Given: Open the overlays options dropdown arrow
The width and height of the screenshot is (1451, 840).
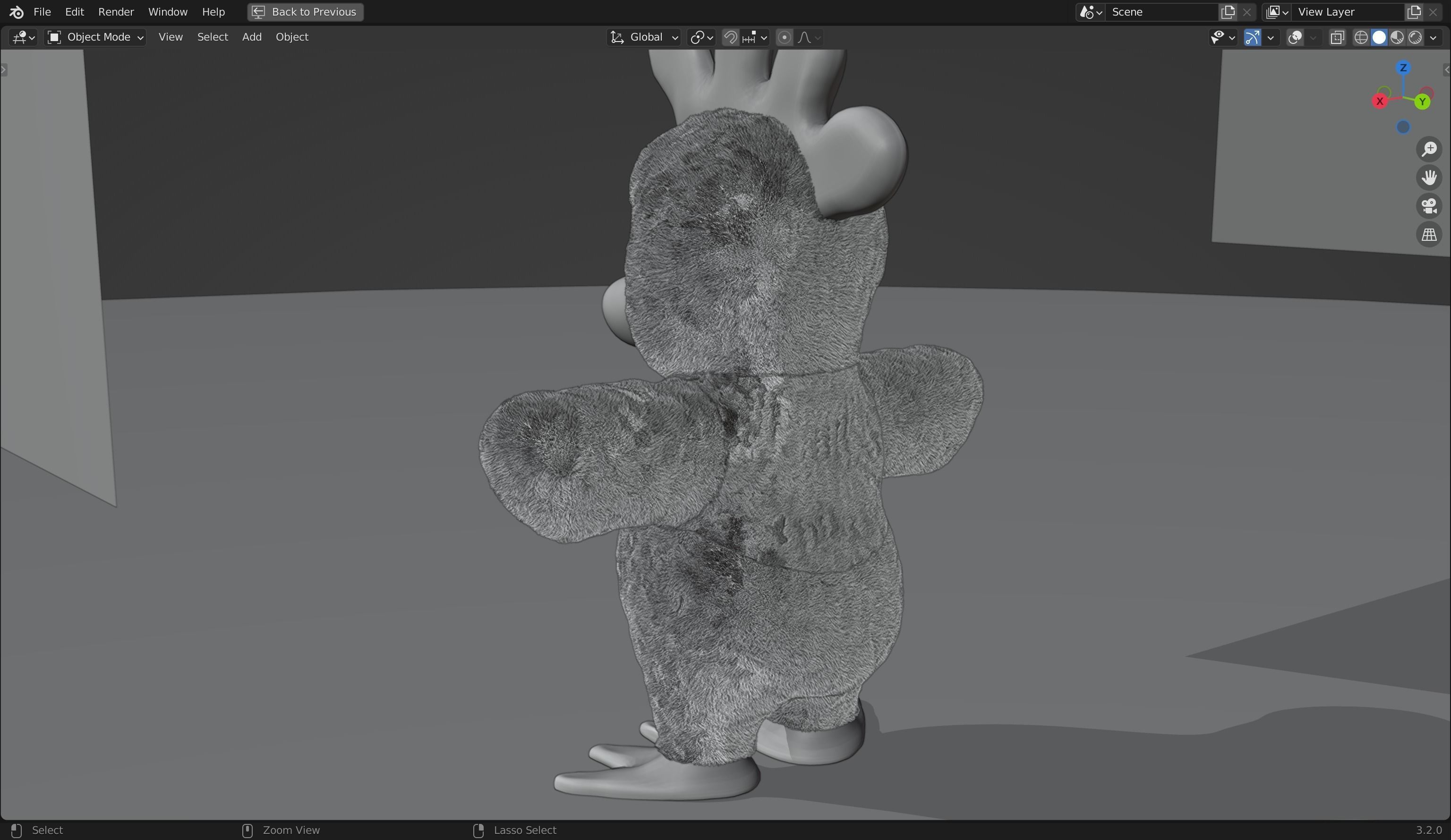Looking at the screenshot, I should point(1314,37).
